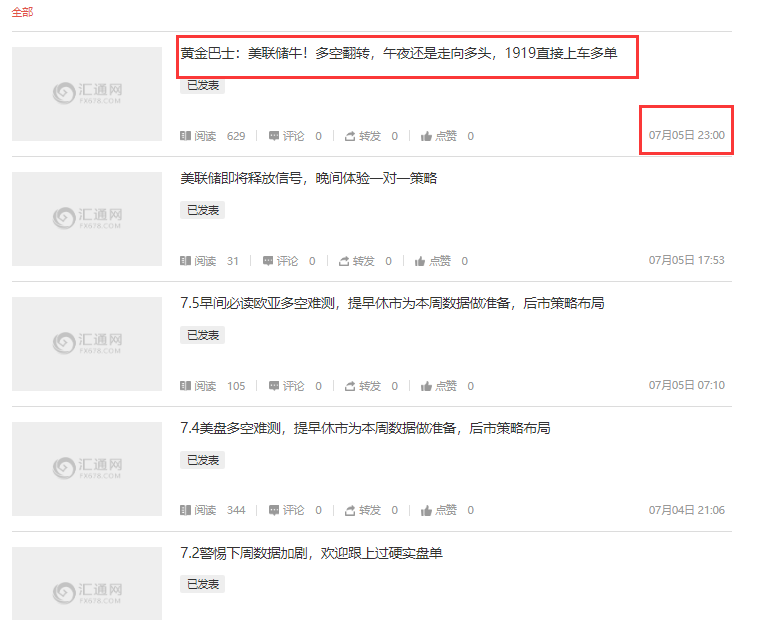Click 评论 icon on 7.5早间必读 article
The height and width of the screenshot is (620, 771).
(274, 386)
